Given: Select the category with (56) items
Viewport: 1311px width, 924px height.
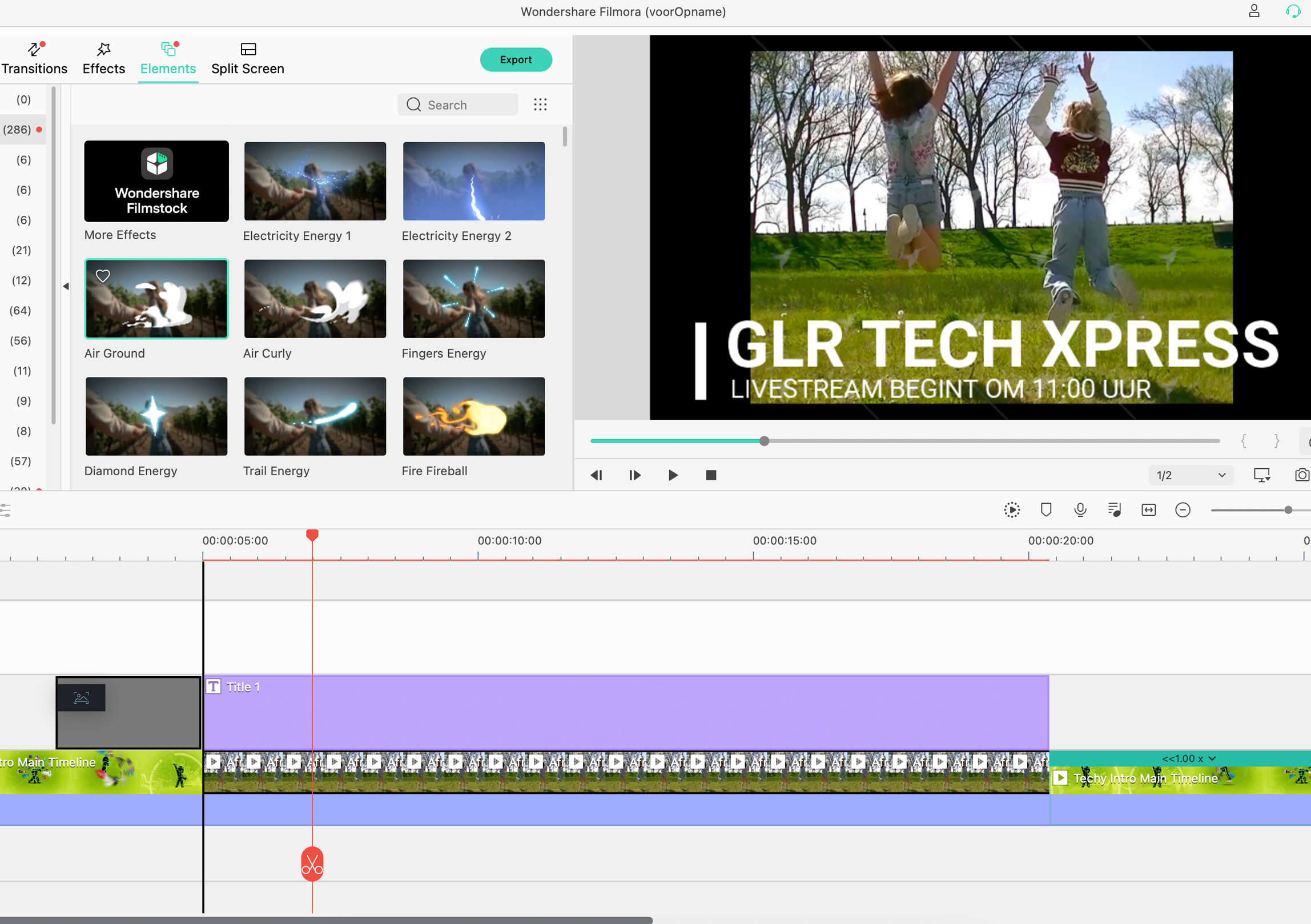Looking at the screenshot, I should click(21, 341).
